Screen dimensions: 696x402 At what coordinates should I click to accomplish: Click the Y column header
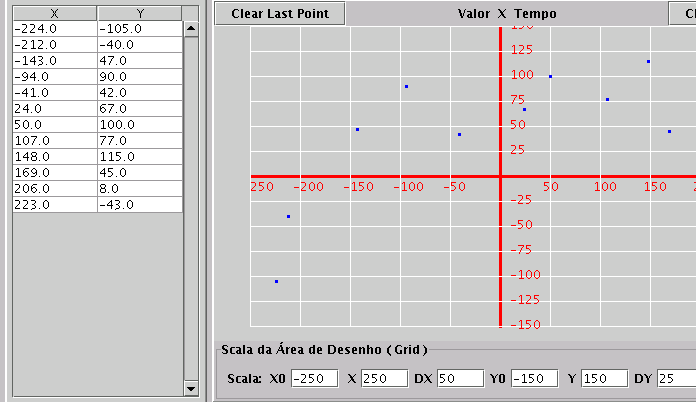tap(140, 14)
